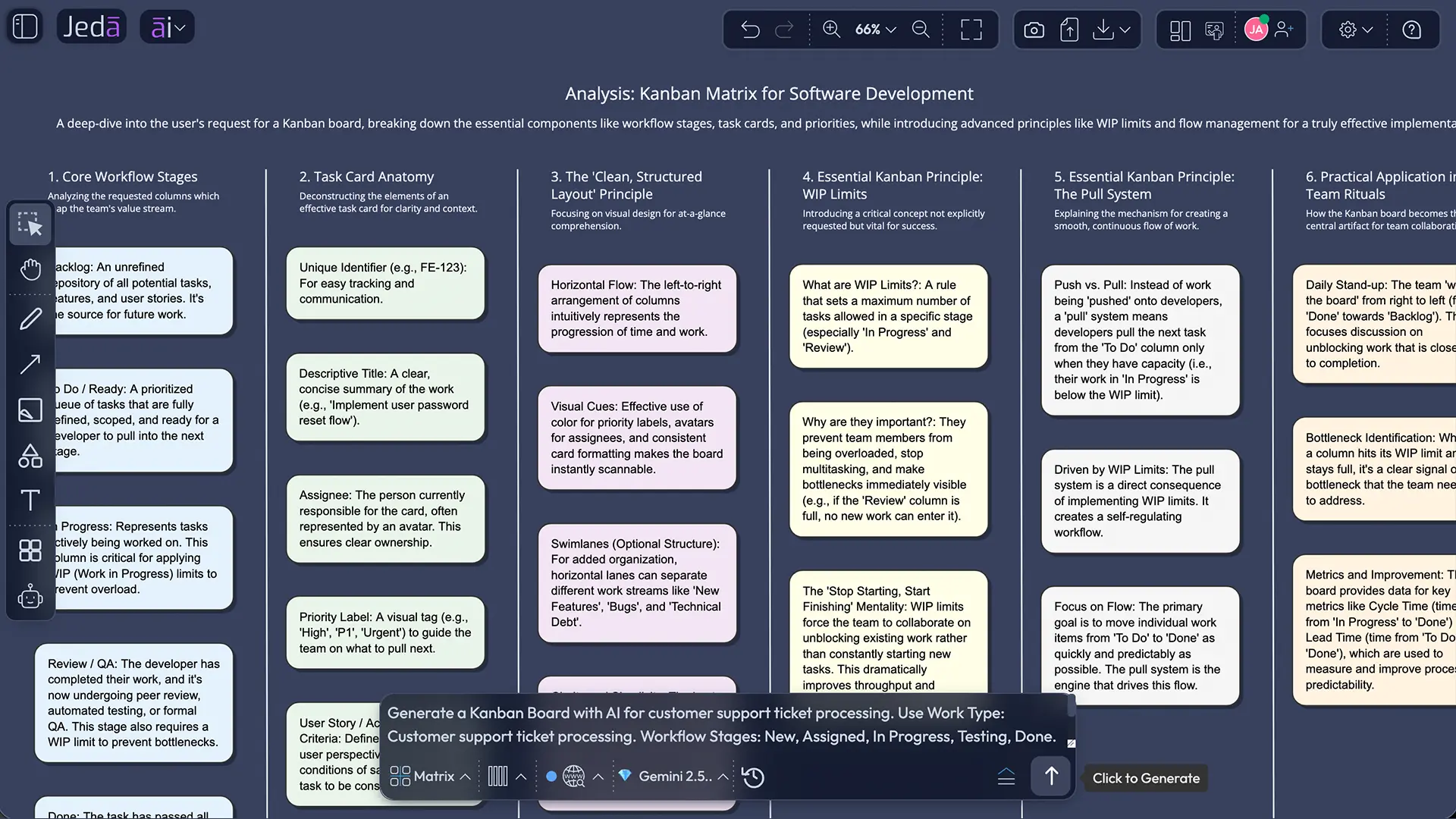Open the board layout panel icon
Screen dimensions: 1456x819
click(x=1180, y=30)
